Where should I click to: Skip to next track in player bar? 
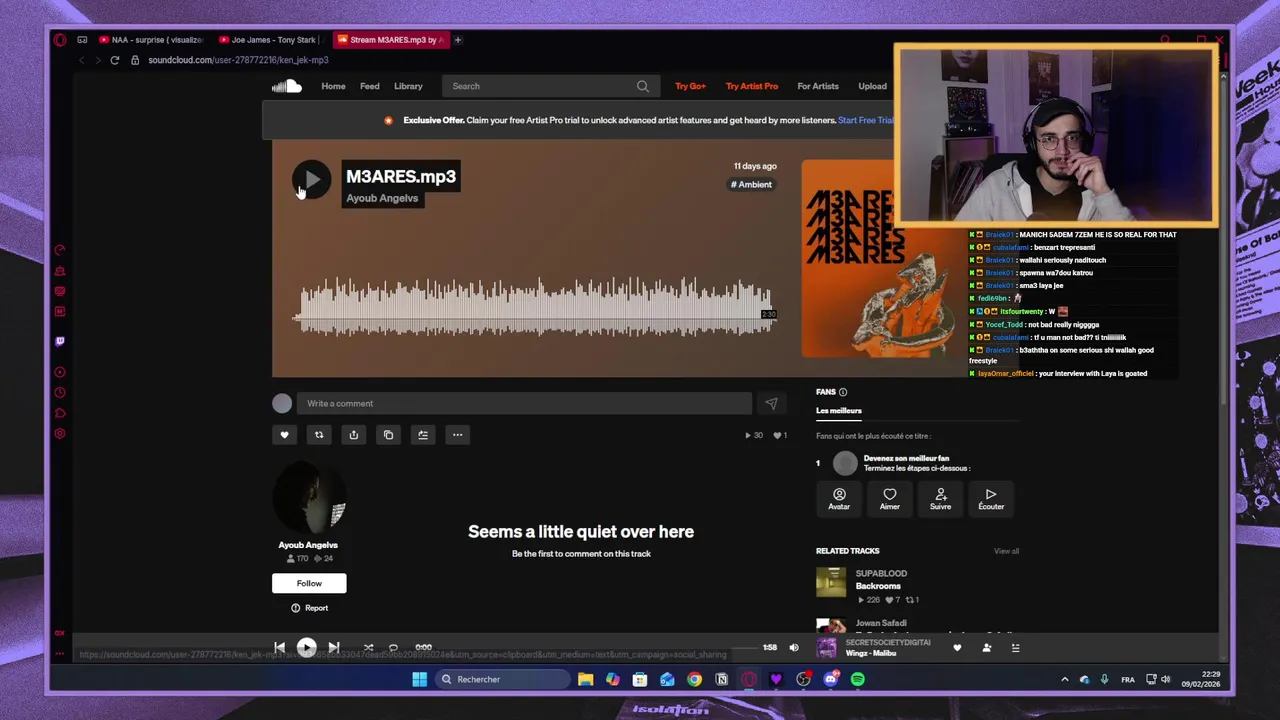pyautogui.click(x=334, y=648)
